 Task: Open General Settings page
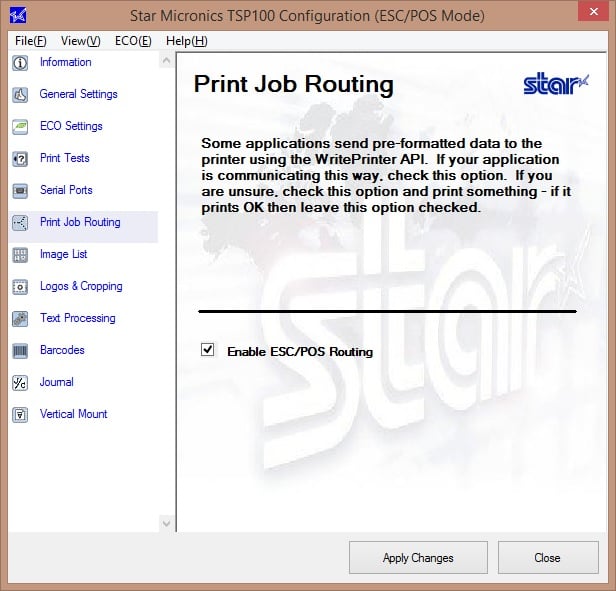79,94
